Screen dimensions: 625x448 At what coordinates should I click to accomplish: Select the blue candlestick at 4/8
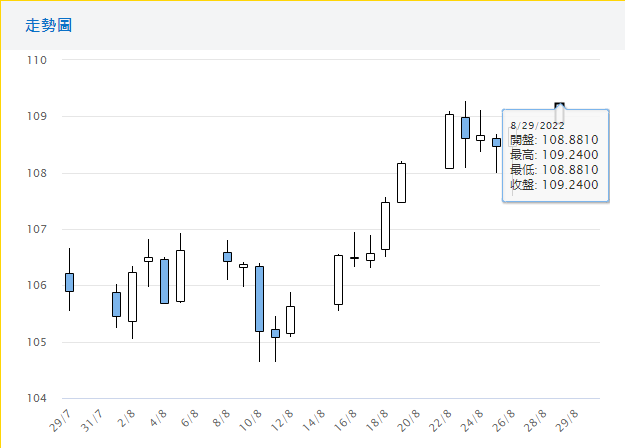164,281
